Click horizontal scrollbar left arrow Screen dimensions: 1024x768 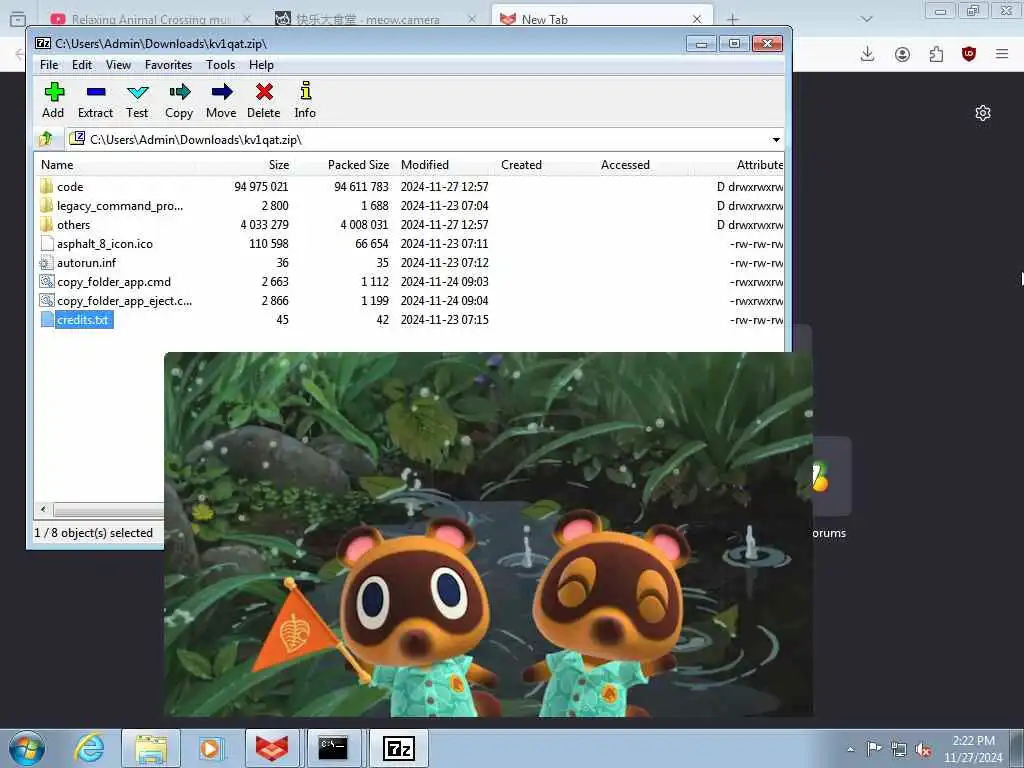point(43,509)
